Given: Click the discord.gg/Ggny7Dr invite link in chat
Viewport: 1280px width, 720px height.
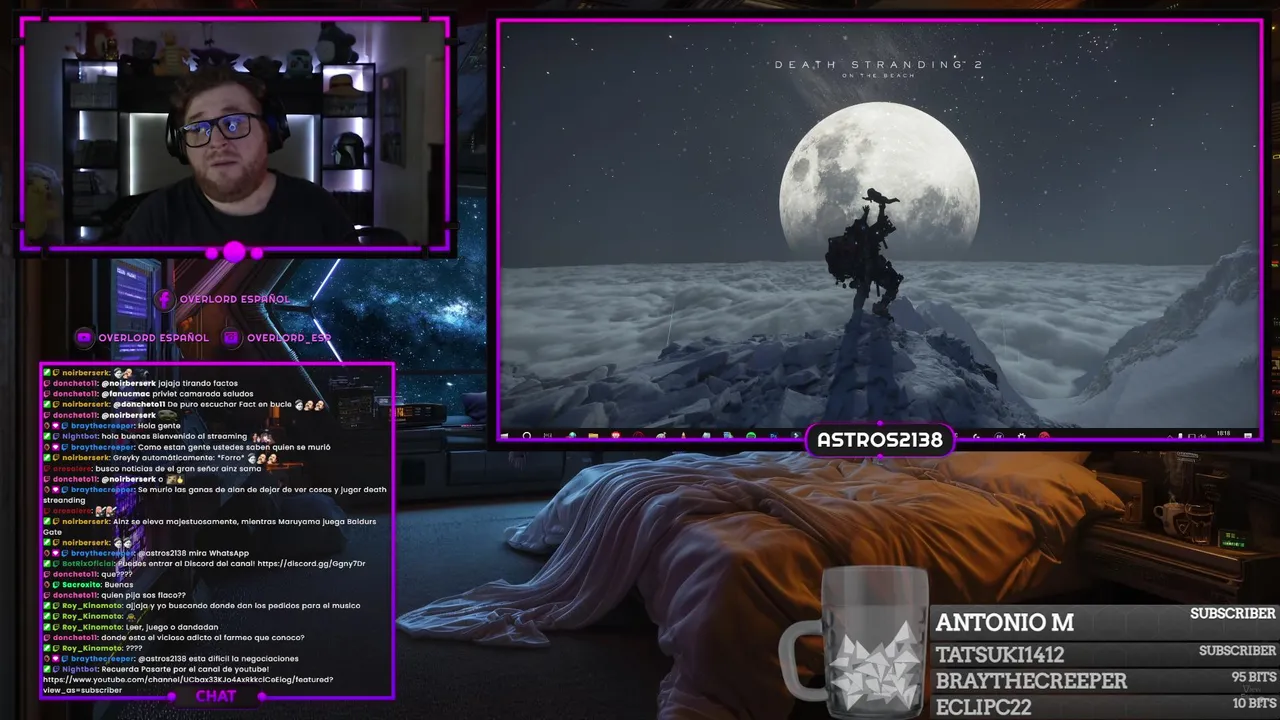Looking at the screenshot, I should click(x=311, y=563).
